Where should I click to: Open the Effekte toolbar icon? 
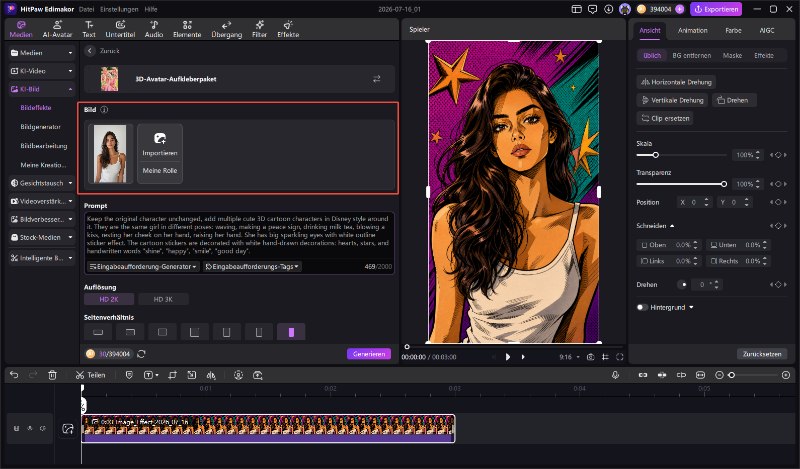(288, 29)
